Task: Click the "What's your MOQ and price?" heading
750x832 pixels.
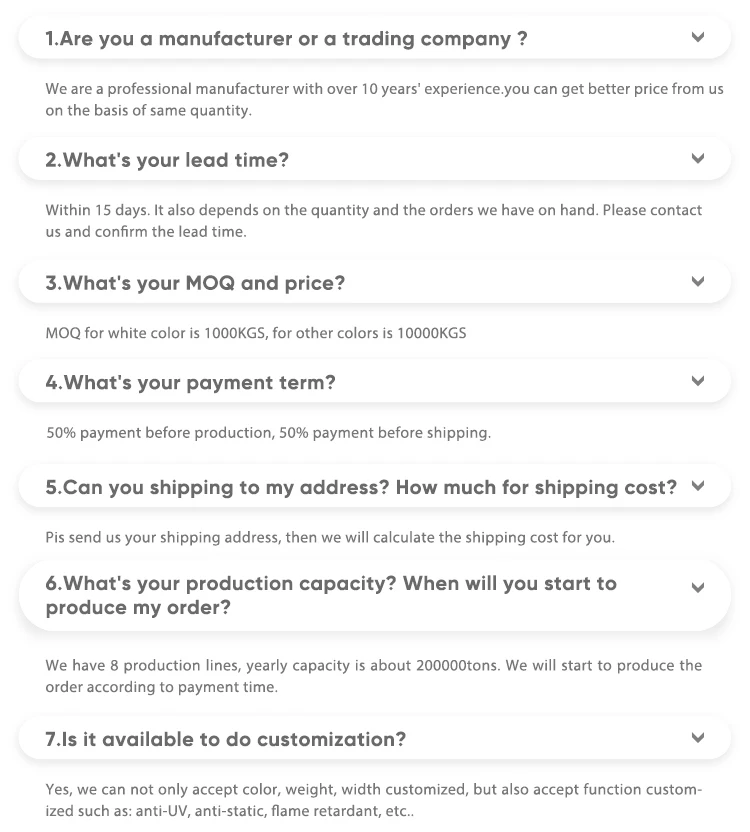Action: point(195,283)
